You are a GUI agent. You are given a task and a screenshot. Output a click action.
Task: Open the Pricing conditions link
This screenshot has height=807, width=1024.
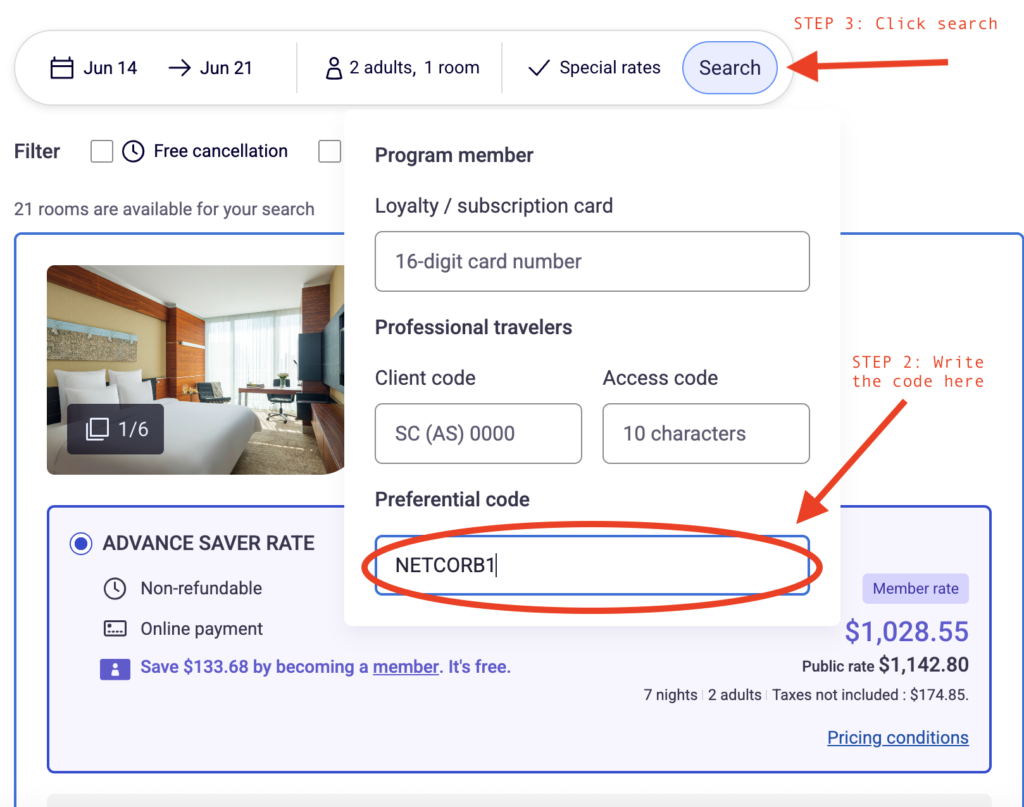pyautogui.click(x=897, y=738)
